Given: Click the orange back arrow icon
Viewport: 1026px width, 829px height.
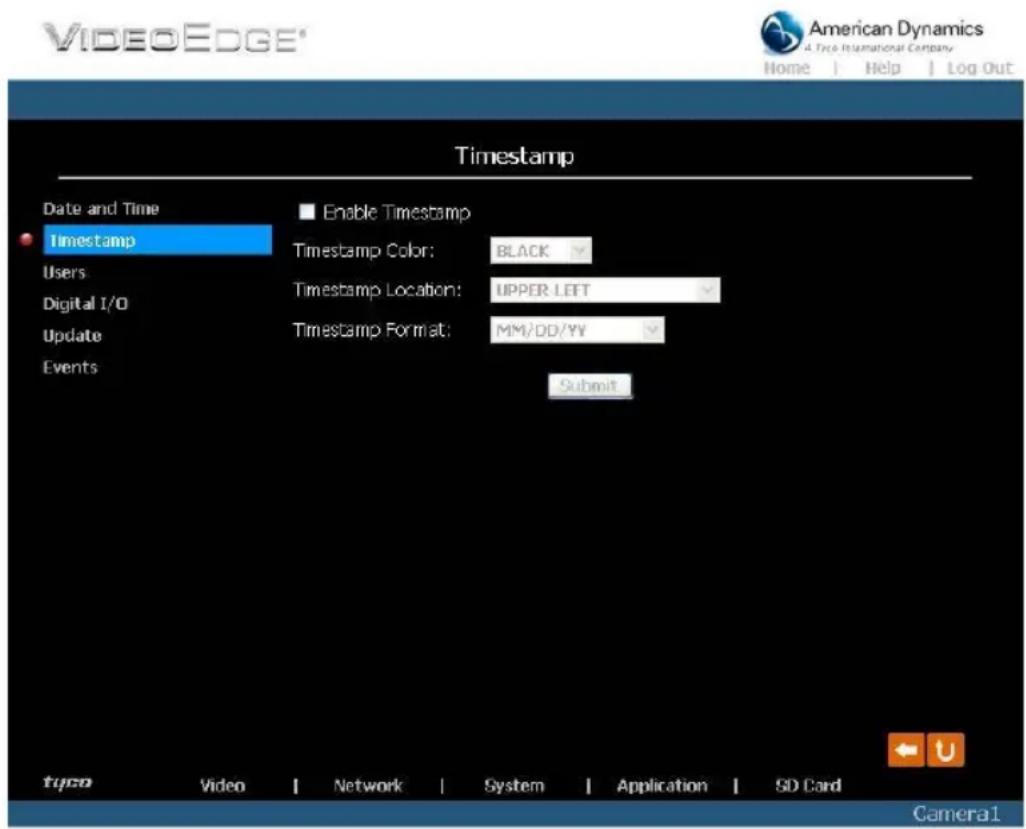Looking at the screenshot, I should click(906, 750).
